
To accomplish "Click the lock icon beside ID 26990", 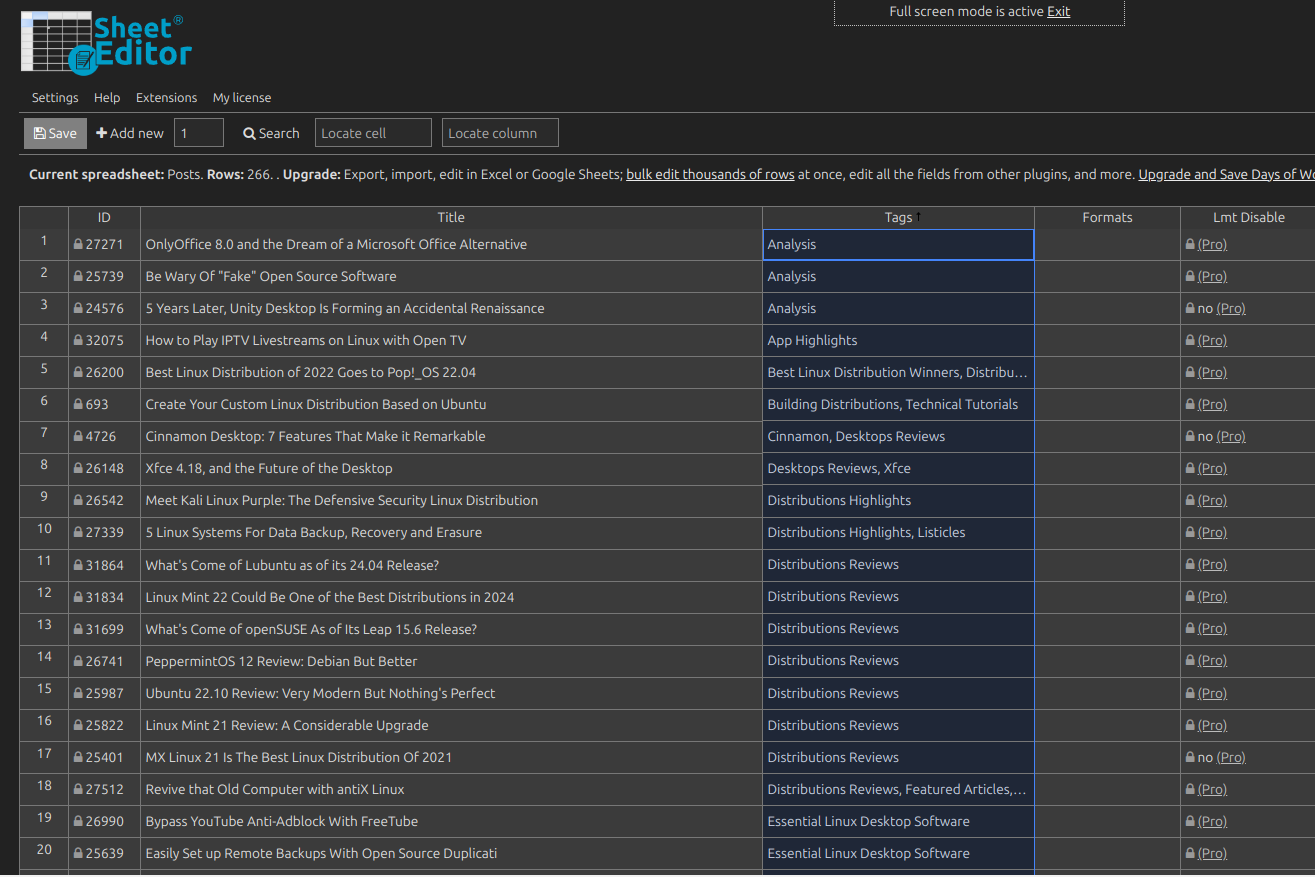I will 78,822.
